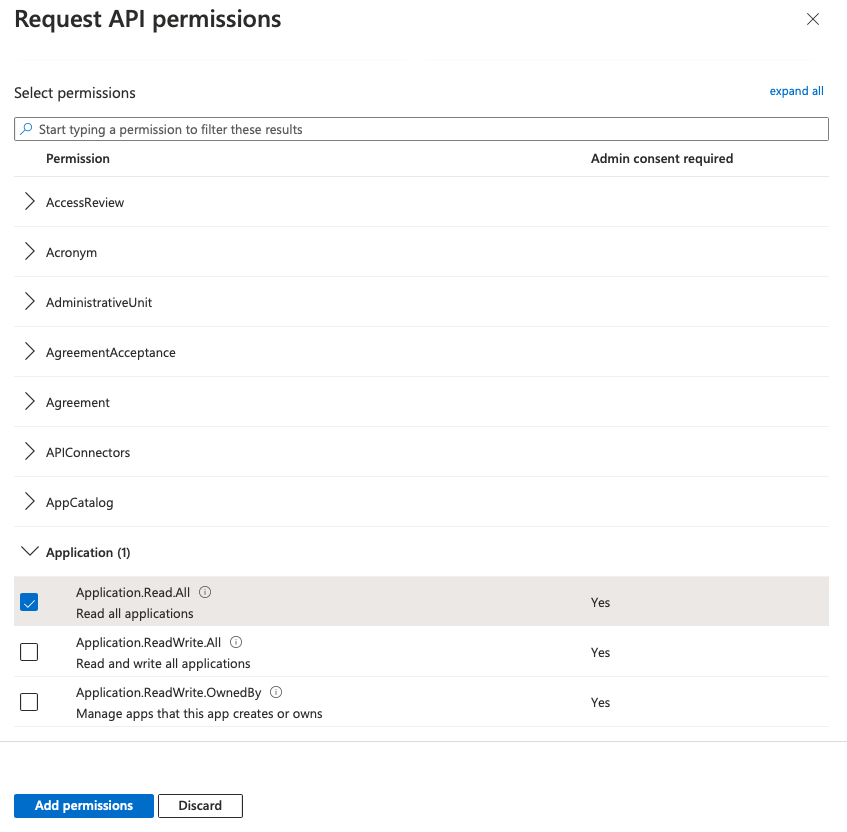
Task: Expand the Agreement permission group
Action: (28, 401)
